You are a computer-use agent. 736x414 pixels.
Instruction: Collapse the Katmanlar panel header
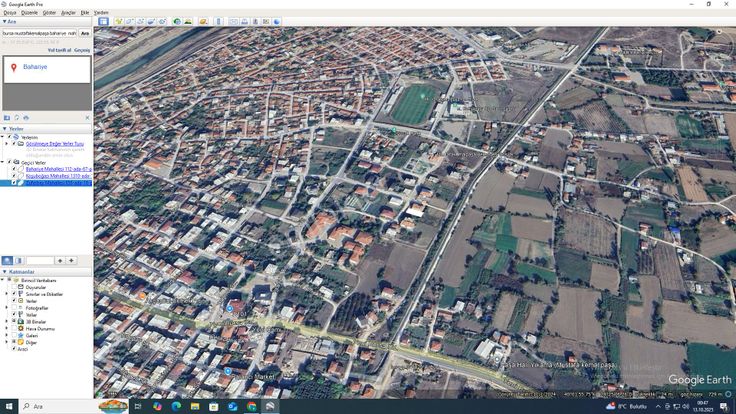(4, 272)
